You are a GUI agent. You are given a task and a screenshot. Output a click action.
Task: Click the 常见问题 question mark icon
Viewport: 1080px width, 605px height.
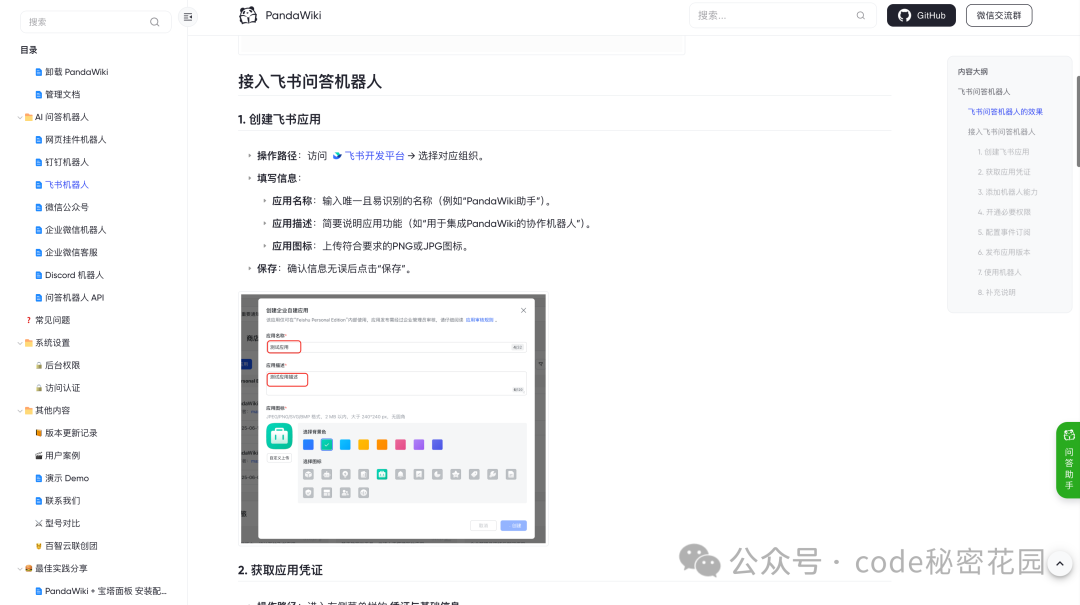(28, 320)
